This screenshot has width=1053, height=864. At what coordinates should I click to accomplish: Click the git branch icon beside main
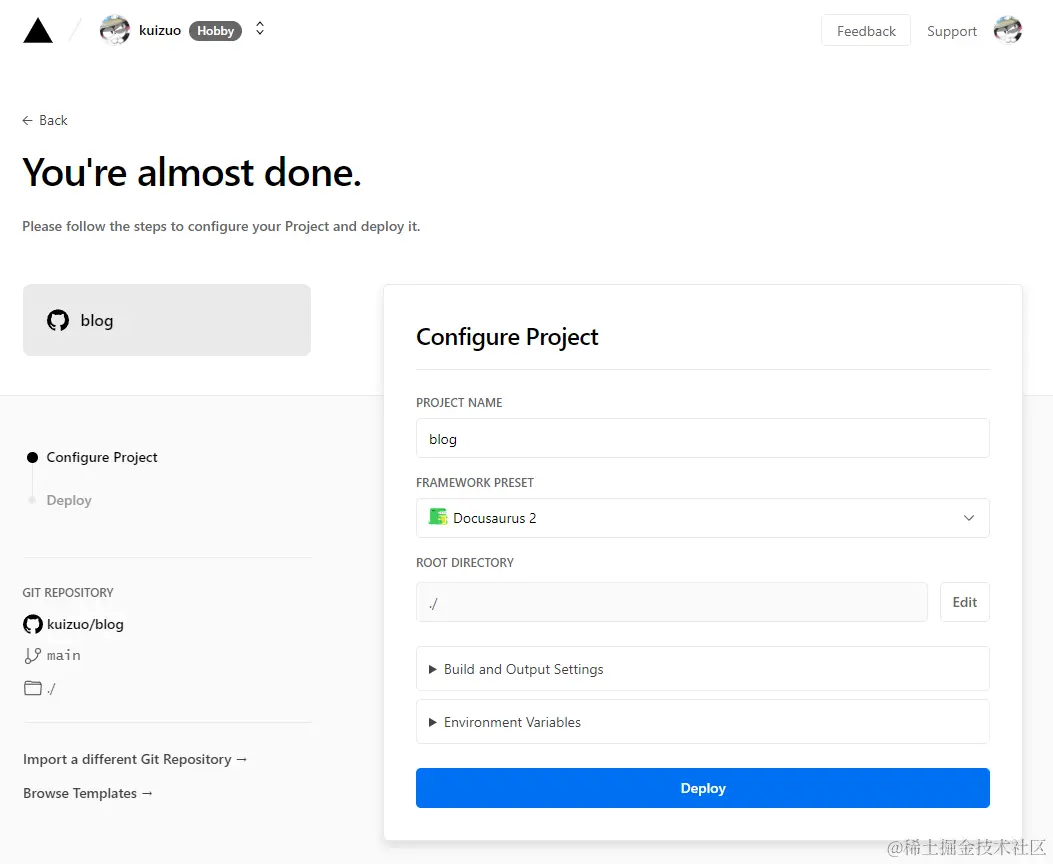click(32, 655)
